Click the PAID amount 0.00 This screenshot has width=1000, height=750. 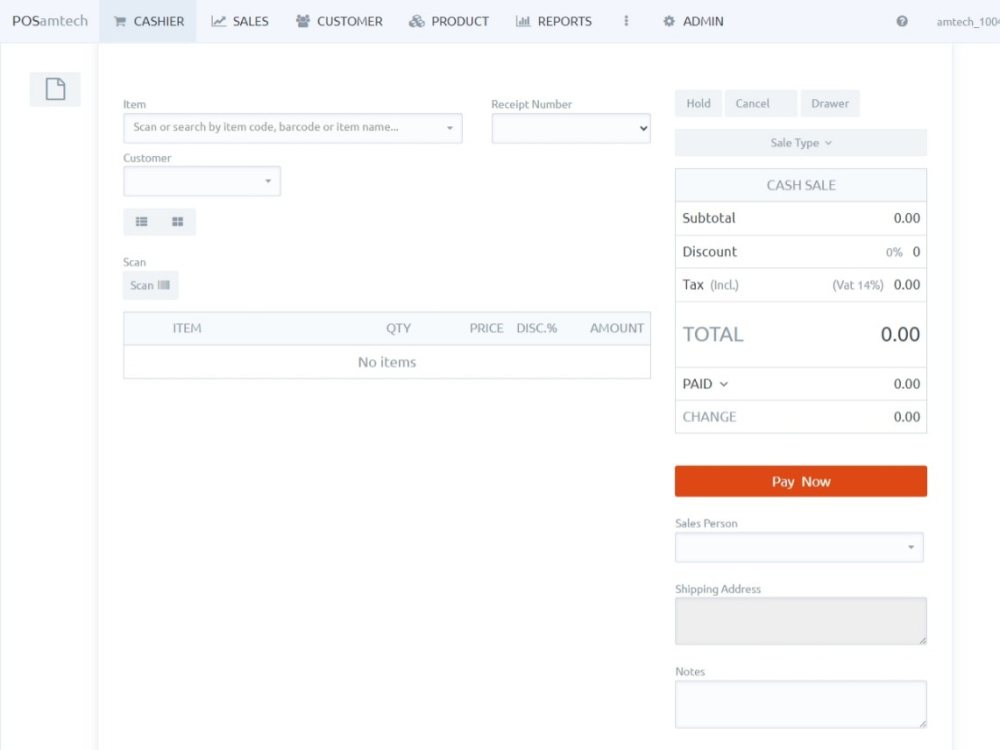coord(906,384)
